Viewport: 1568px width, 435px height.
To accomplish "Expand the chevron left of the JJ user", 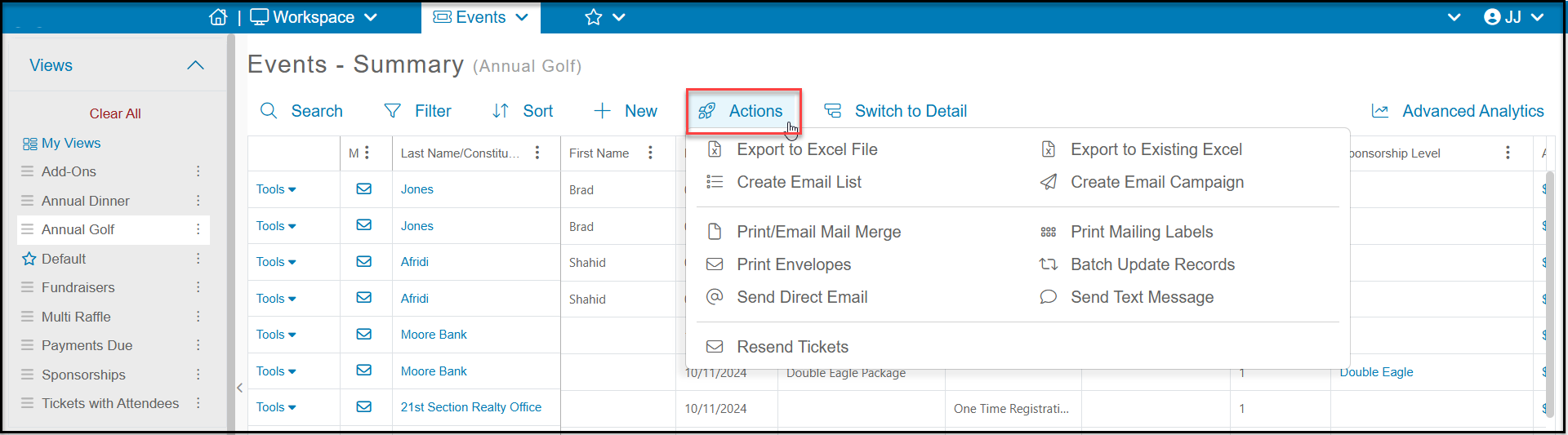I will [x=1454, y=17].
